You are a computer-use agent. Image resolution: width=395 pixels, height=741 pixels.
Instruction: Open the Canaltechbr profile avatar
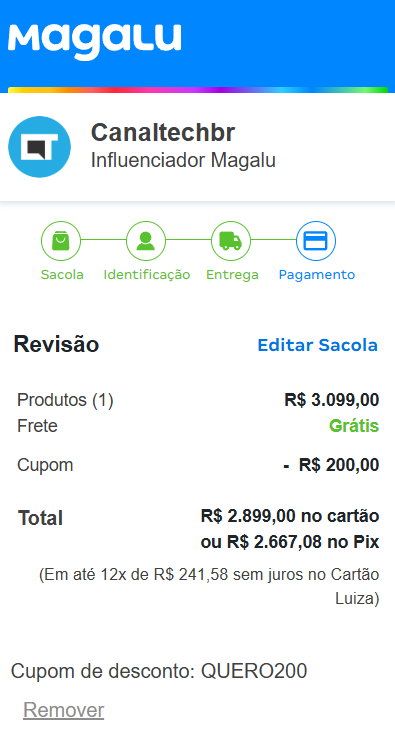coord(40,147)
